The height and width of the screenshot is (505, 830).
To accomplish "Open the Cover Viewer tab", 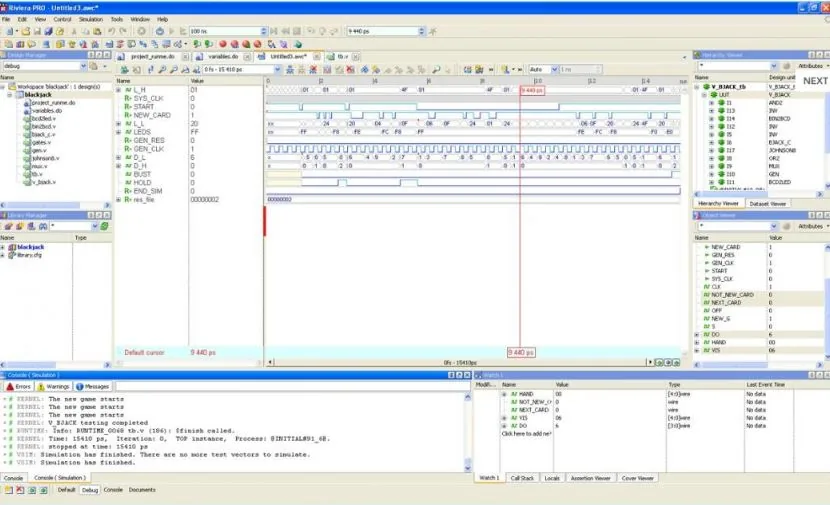I will click(637, 478).
